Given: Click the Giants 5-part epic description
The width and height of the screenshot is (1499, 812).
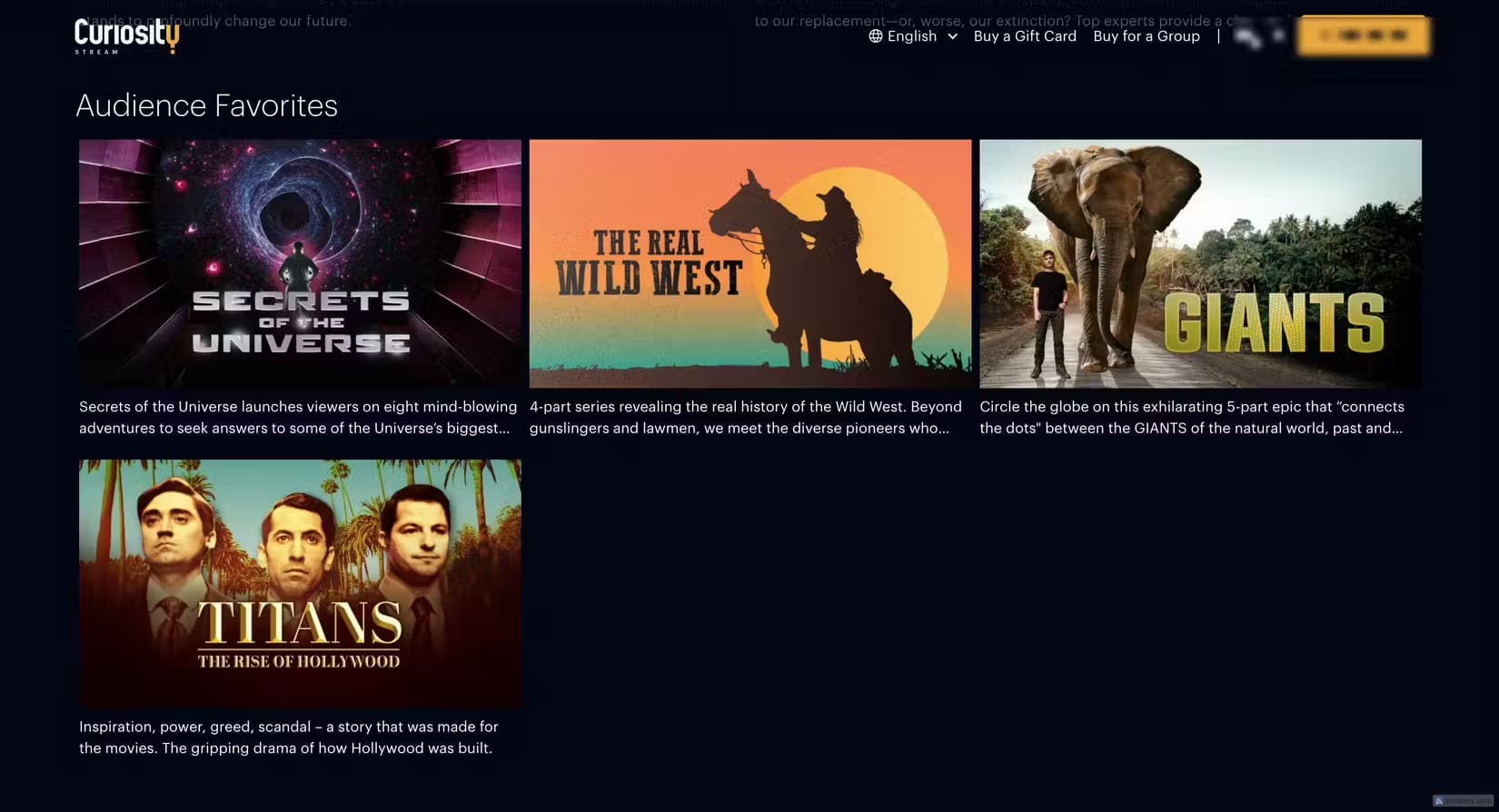Looking at the screenshot, I should (1192, 418).
